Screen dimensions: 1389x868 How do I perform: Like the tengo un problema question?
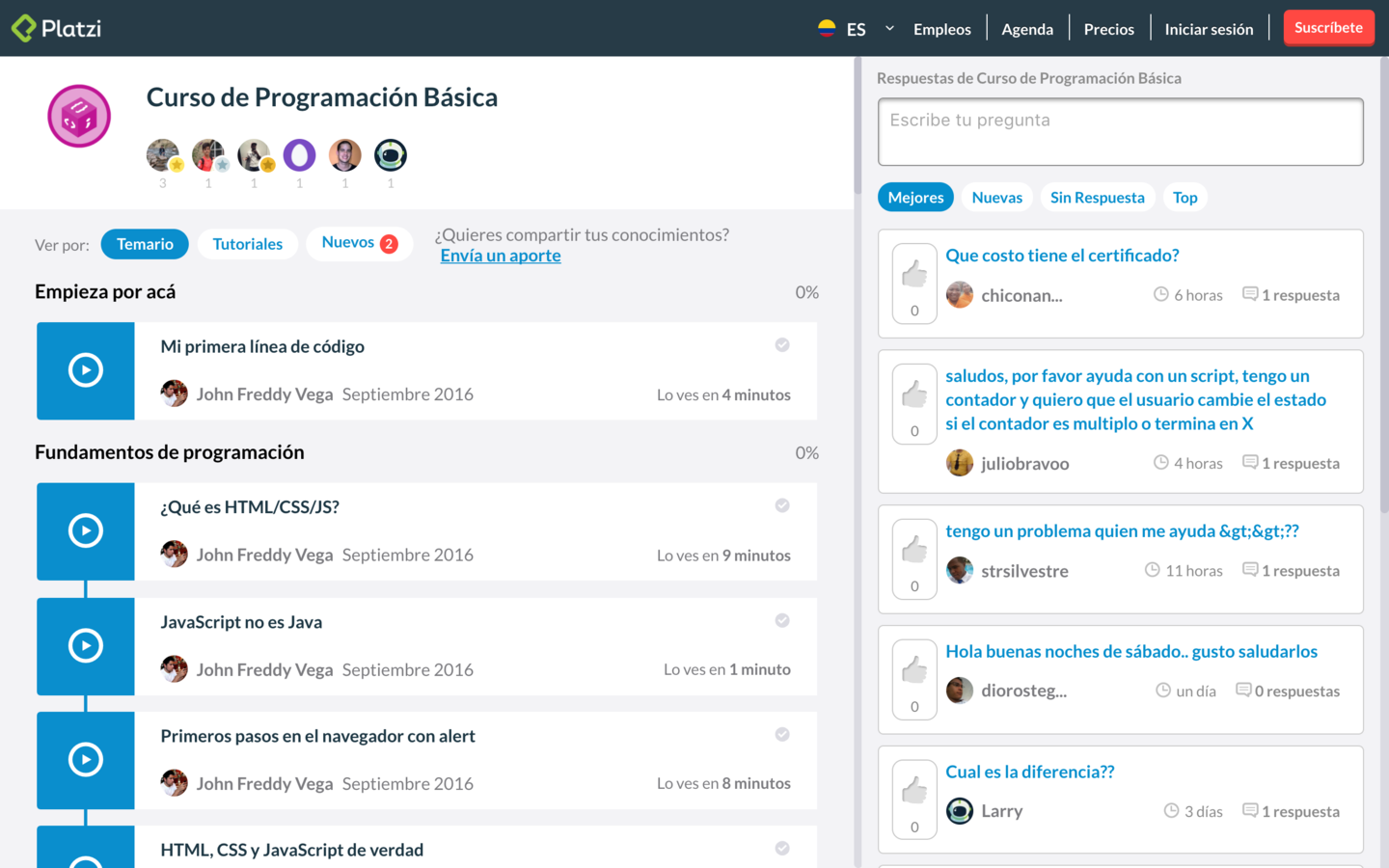click(x=914, y=559)
